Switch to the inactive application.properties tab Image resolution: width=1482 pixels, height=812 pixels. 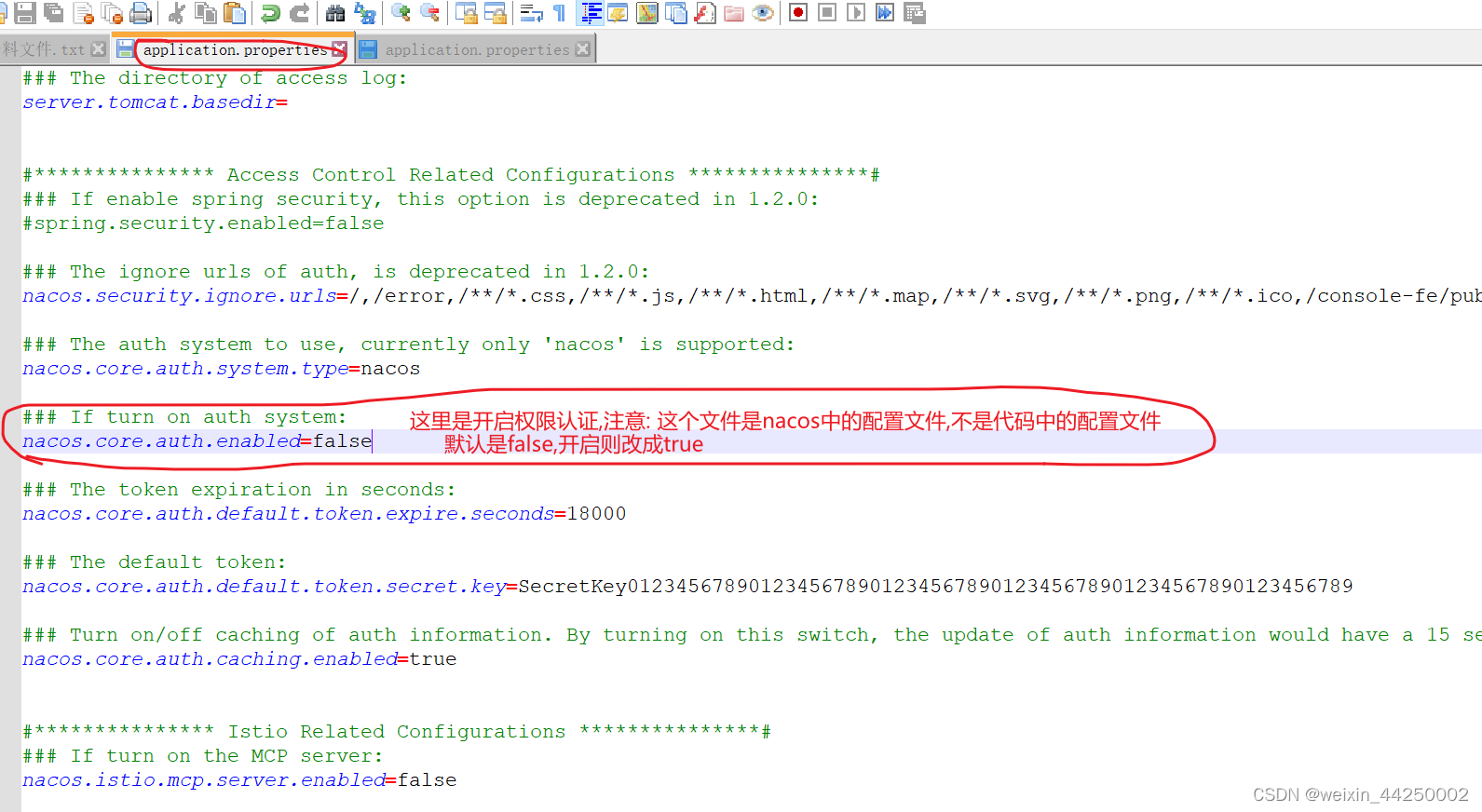click(x=477, y=49)
